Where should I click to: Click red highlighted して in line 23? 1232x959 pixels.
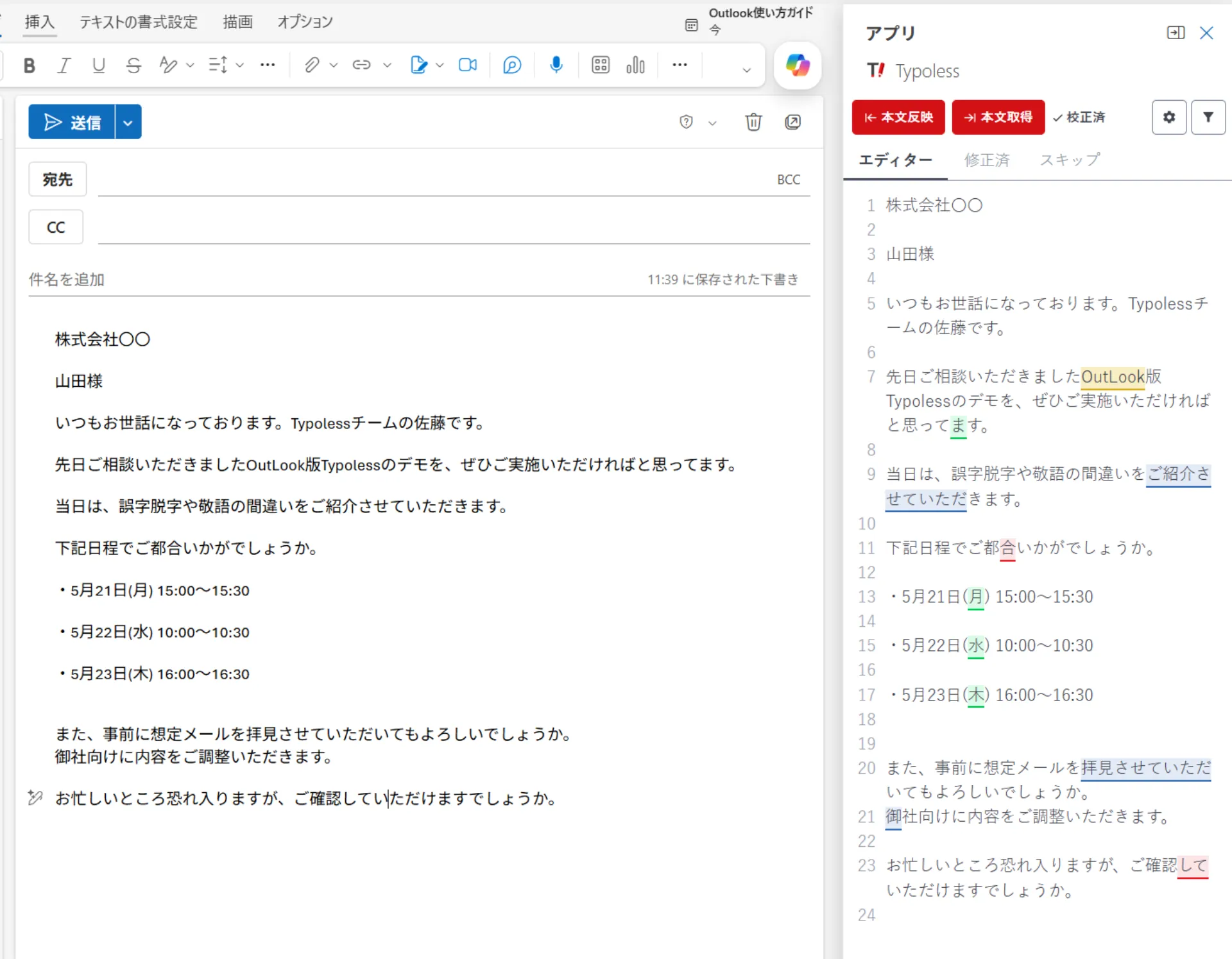[x=1193, y=865]
